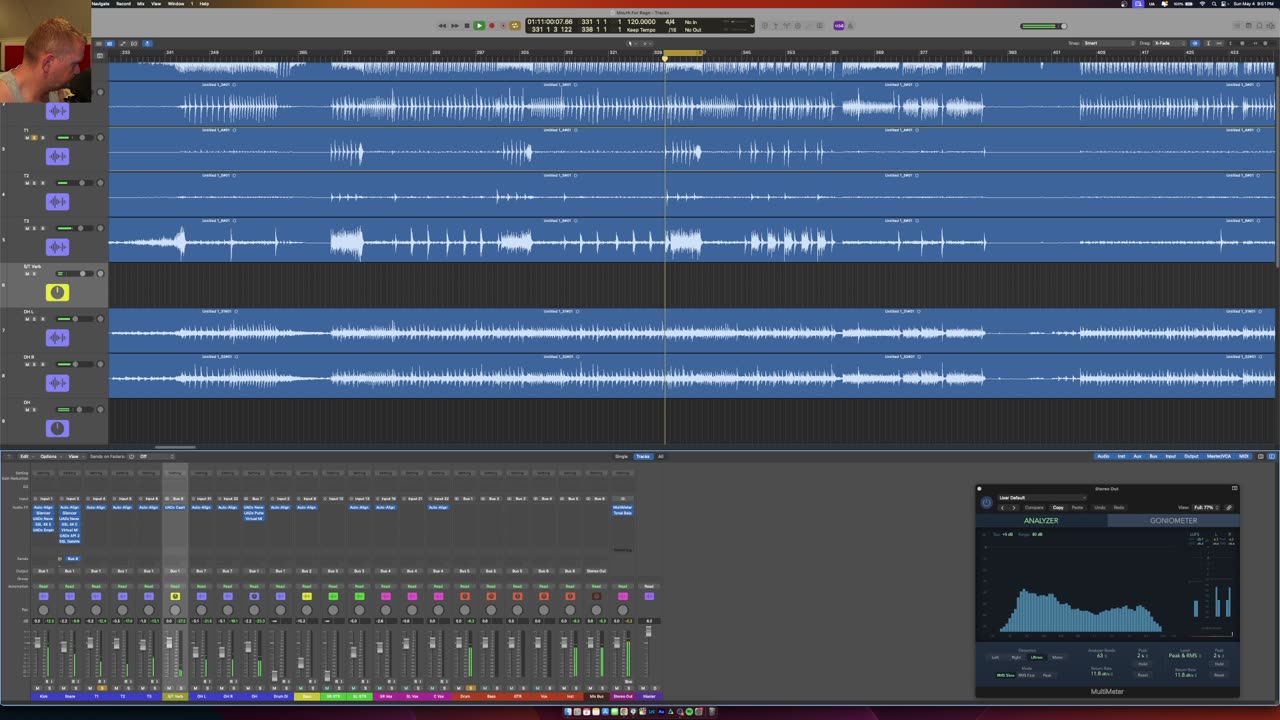Switch to the Goniometer tab
The width and height of the screenshot is (1280, 720).
pos(1173,520)
